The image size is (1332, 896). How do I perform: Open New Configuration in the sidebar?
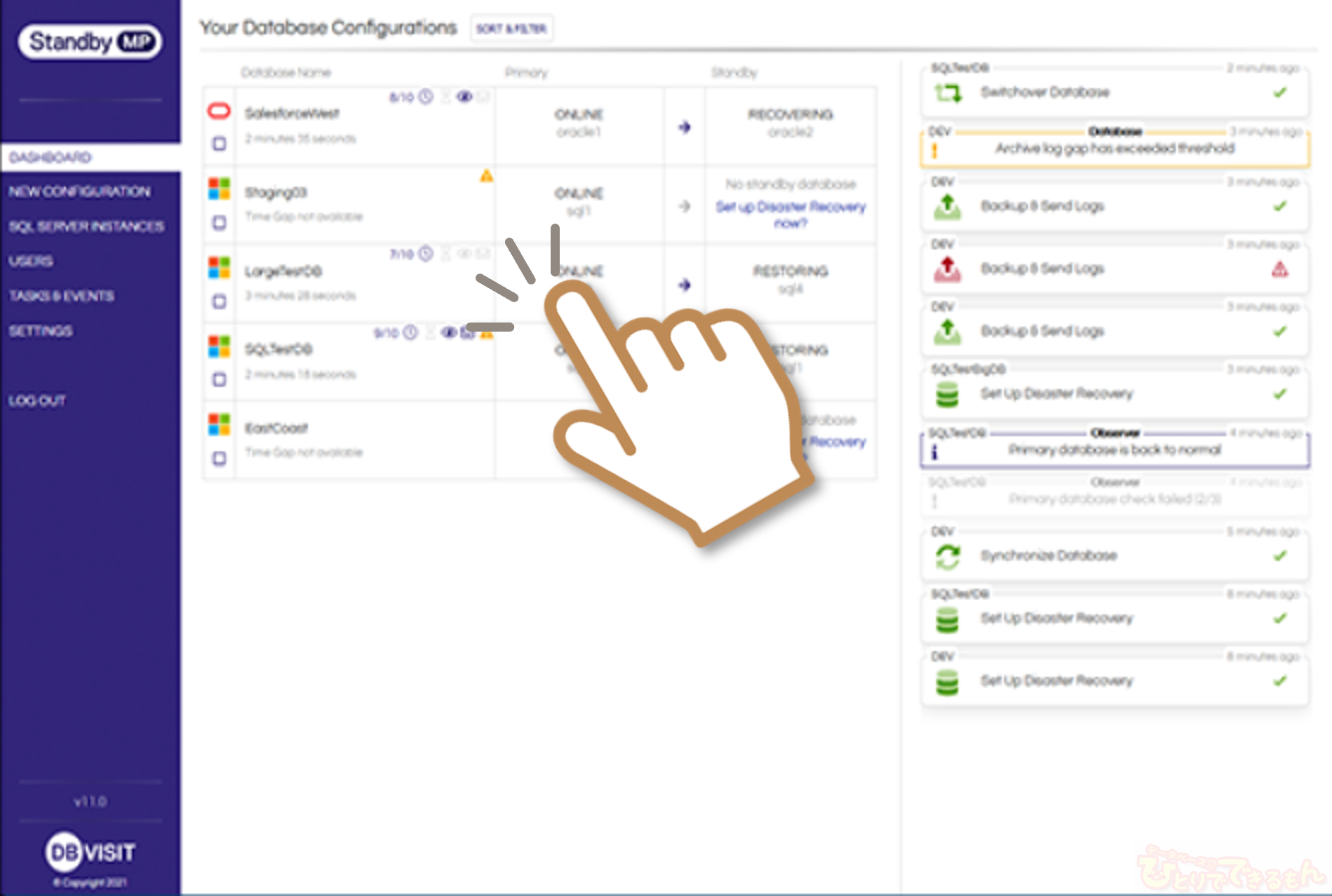click(79, 191)
